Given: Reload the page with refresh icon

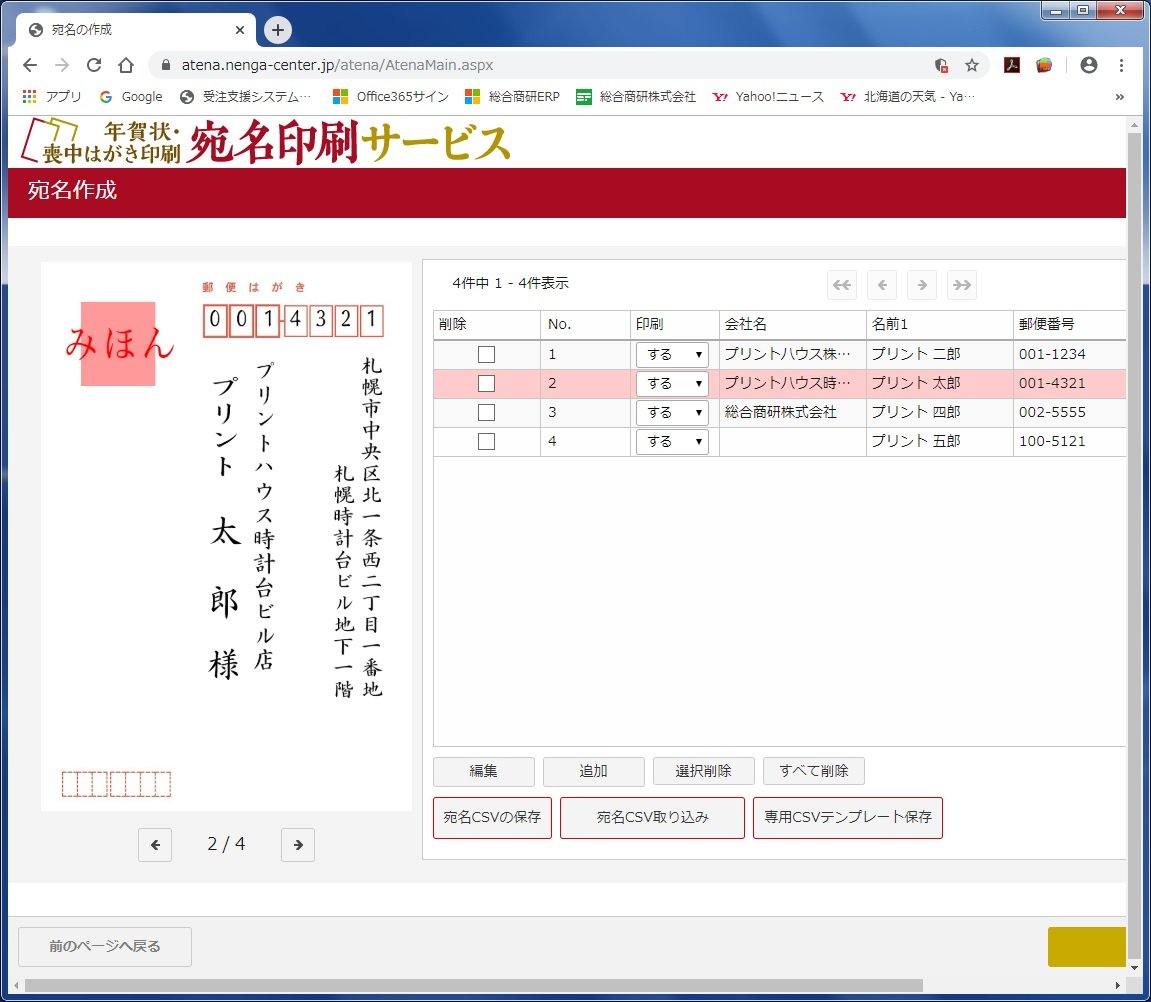Looking at the screenshot, I should 94,65.
